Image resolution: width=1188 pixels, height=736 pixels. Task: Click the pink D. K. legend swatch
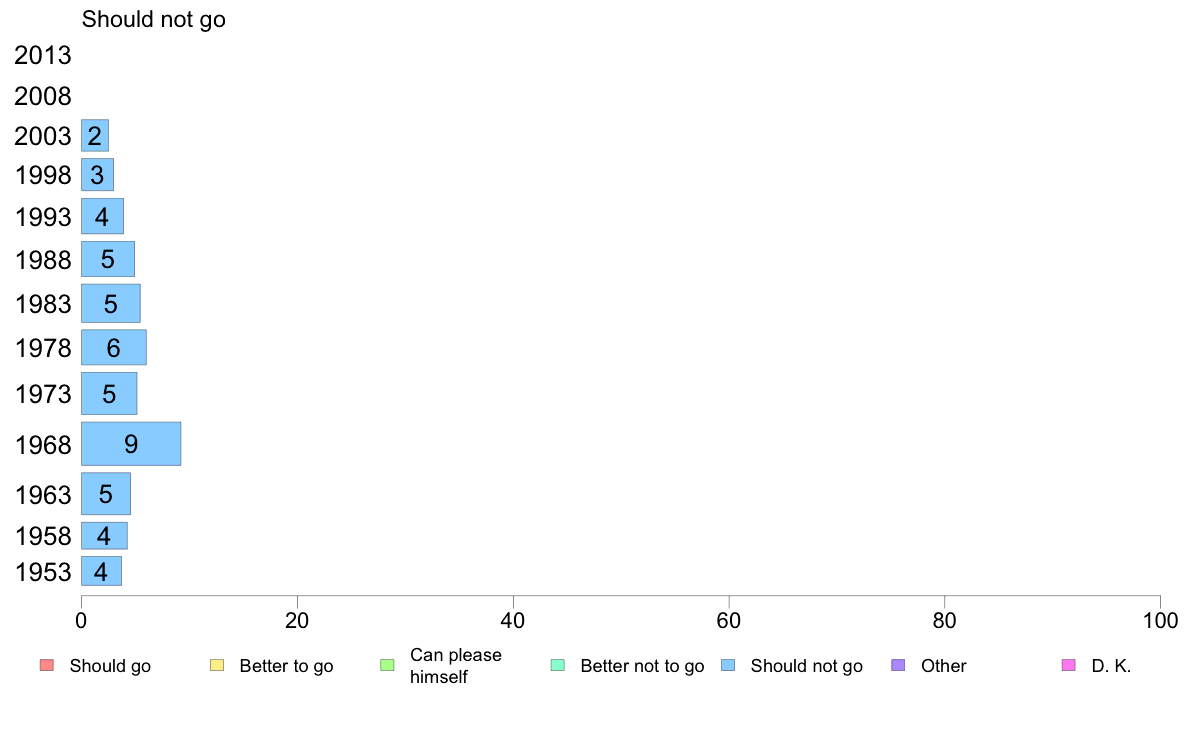click(x=1068, y=666)
